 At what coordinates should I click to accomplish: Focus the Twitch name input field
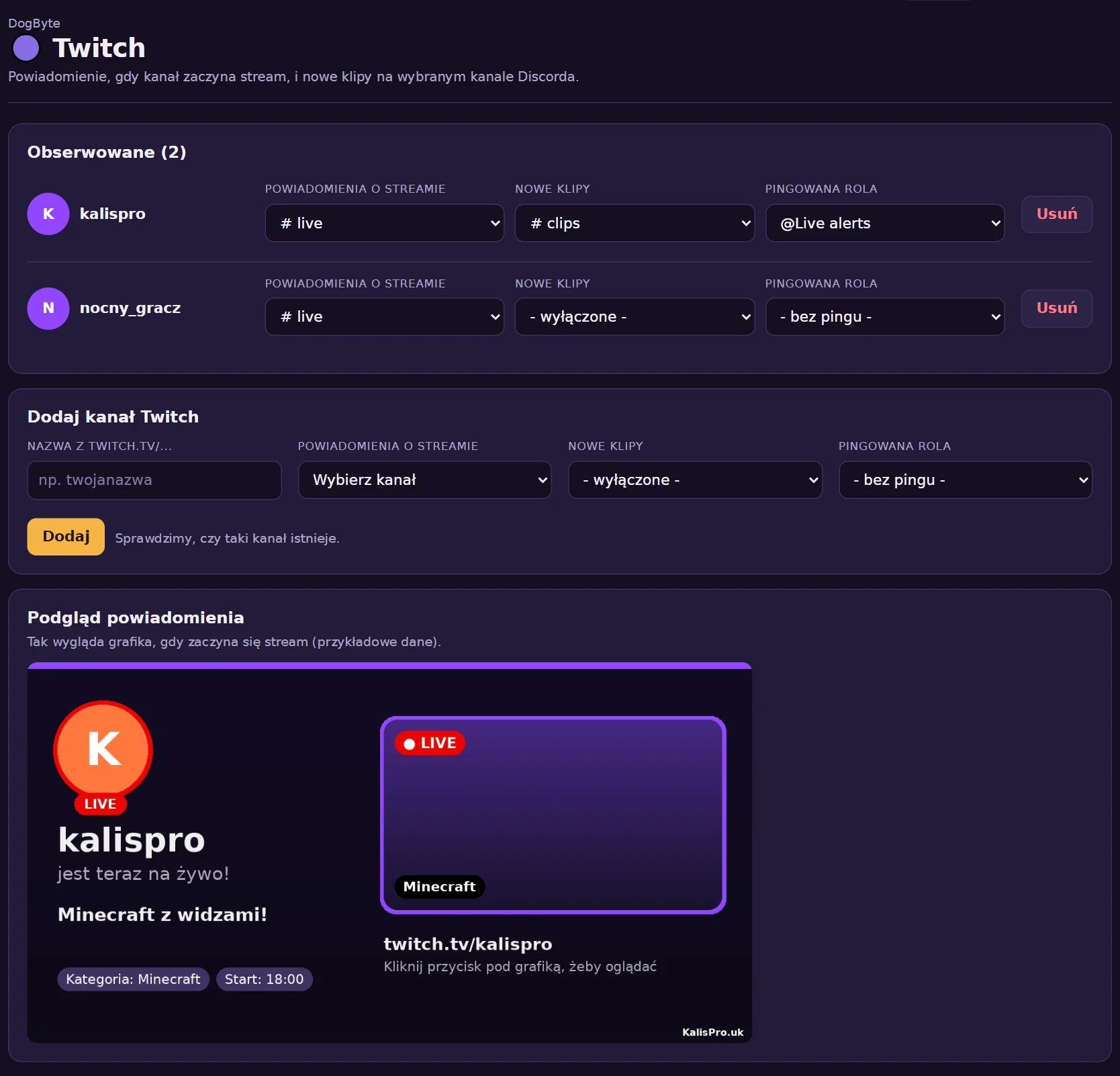coord(154,480)
